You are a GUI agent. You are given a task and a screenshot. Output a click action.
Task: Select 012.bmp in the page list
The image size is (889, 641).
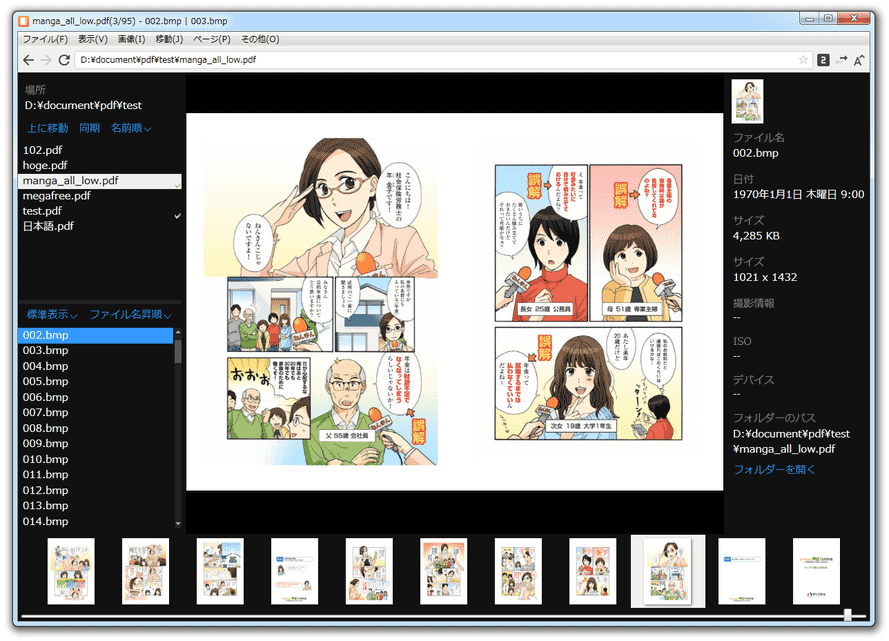pos(96,491)
